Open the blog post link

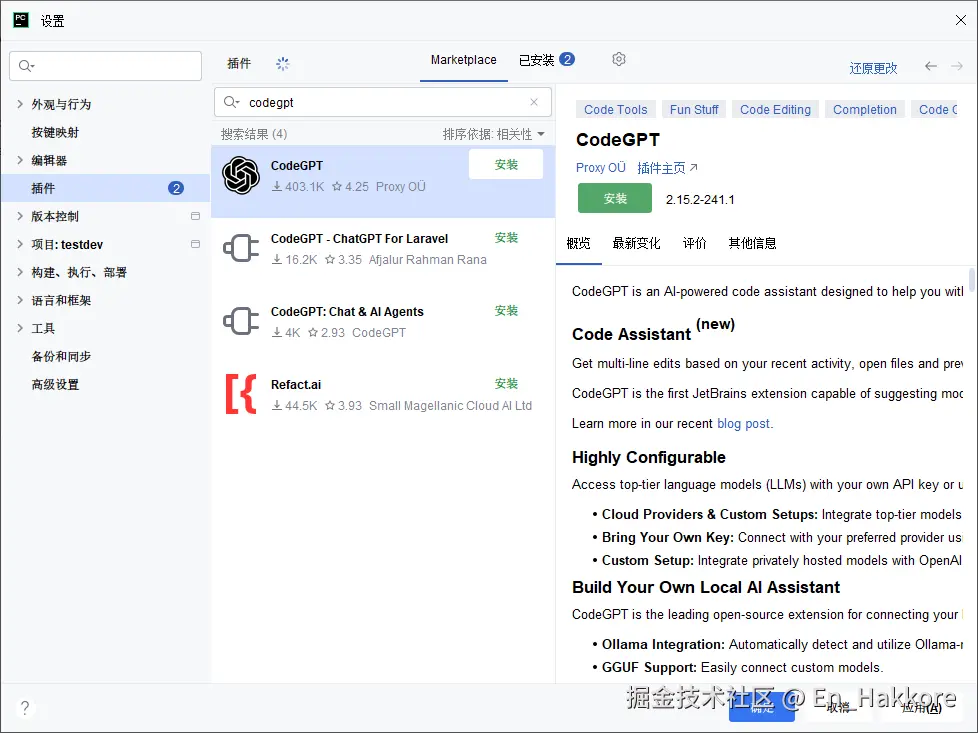[743, 424]
